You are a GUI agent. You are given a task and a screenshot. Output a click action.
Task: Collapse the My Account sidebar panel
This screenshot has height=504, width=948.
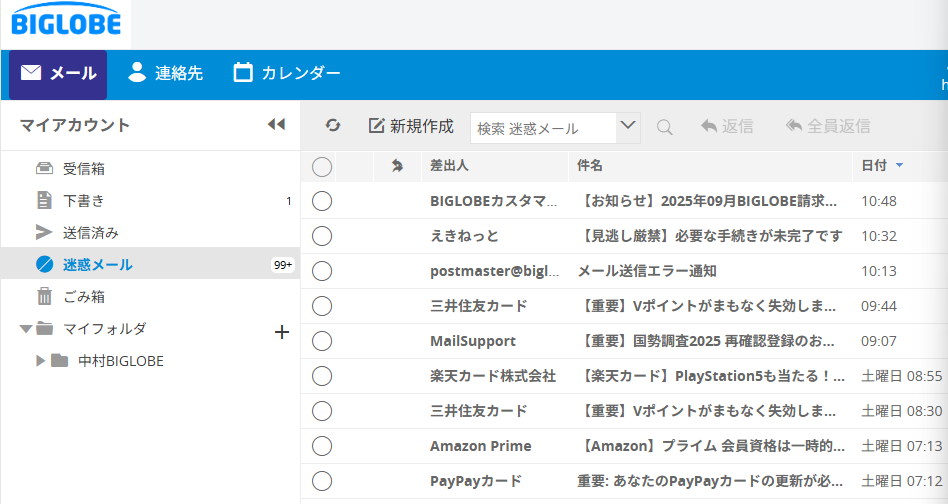[x=276, y=125]
